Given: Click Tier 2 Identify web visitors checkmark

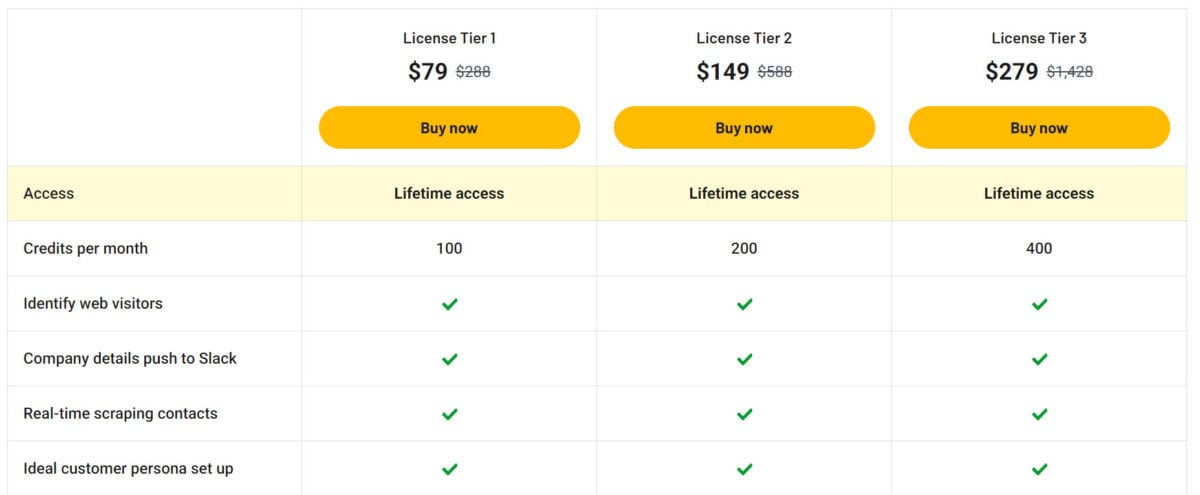Looking at the screenshot, I should [744, 304].
